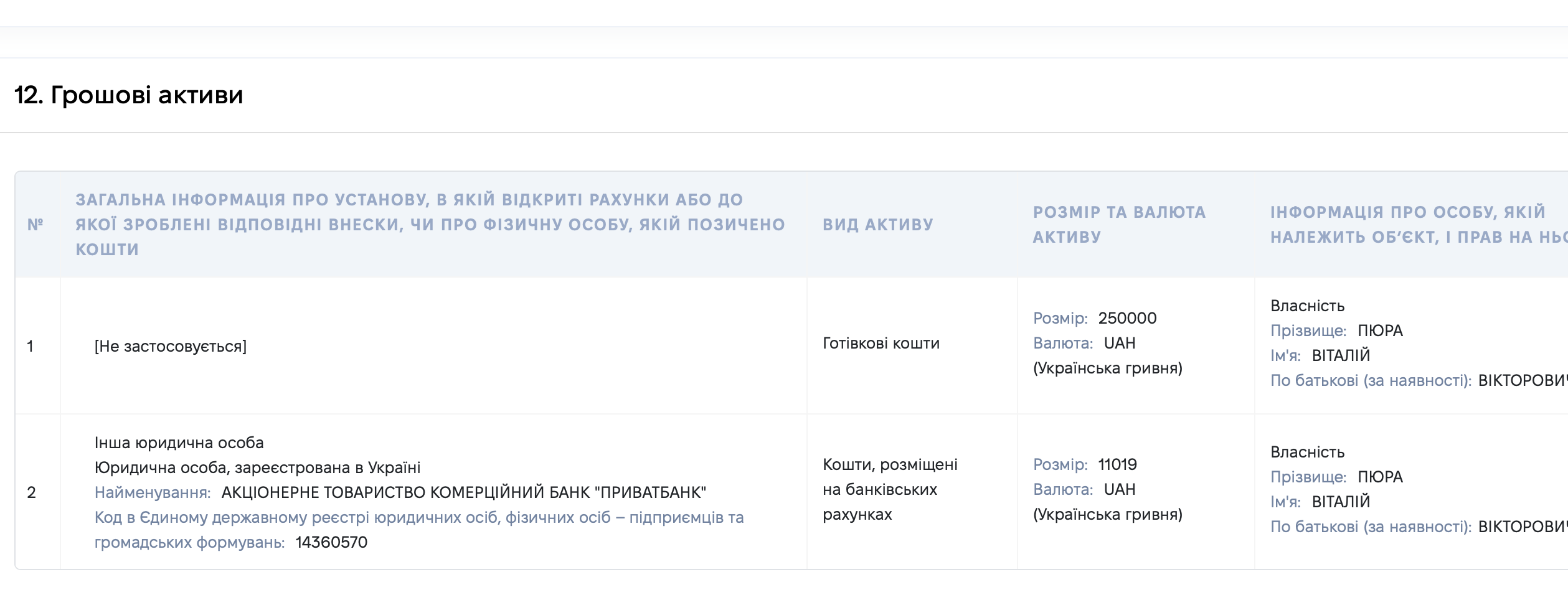This screenshot has height=605, width=1568.
Task: Click 'По батькові' label in first row
Action: point(1371,380)
